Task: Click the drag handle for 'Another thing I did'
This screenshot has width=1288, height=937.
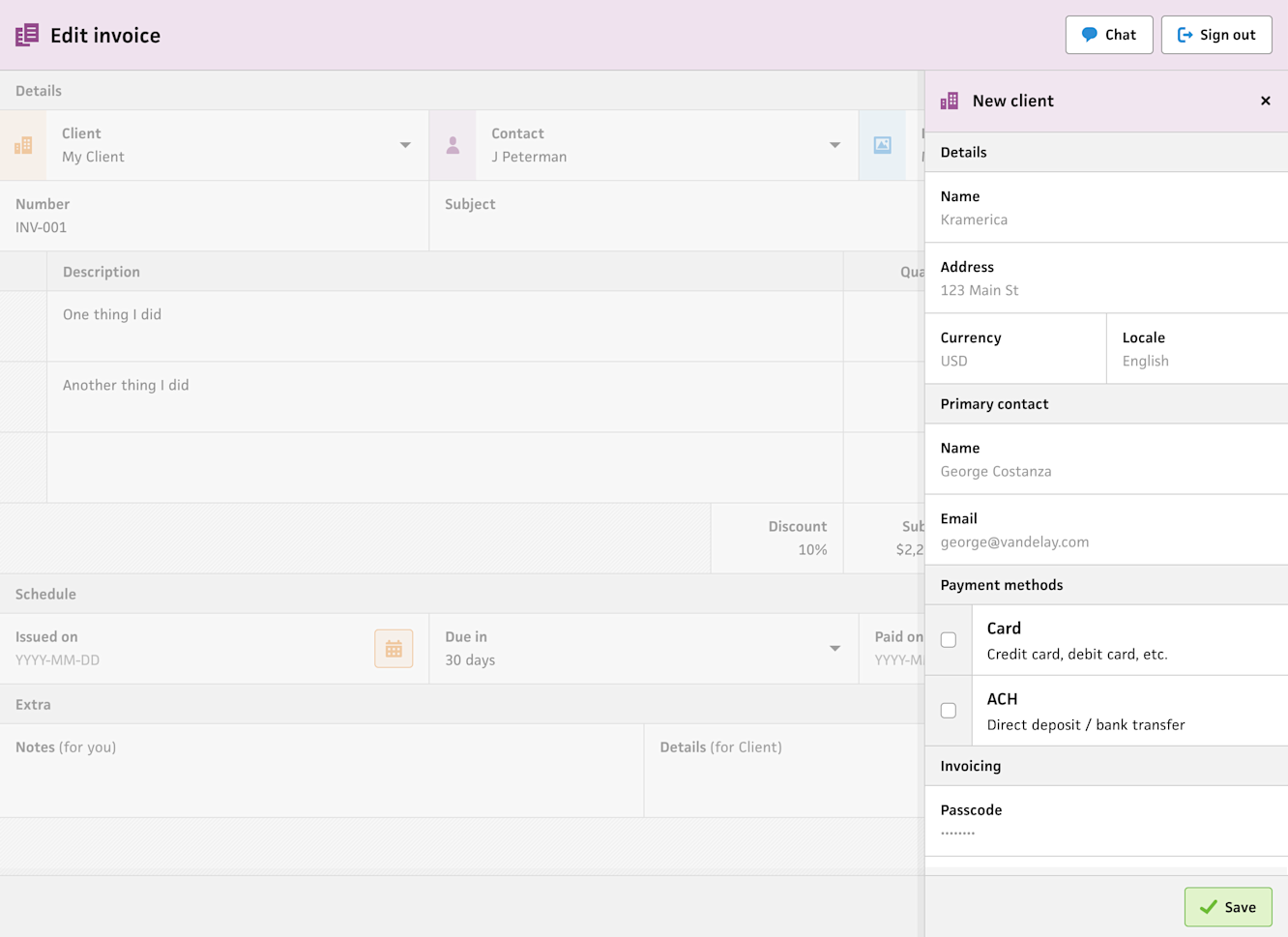Action: click(23, 396)
